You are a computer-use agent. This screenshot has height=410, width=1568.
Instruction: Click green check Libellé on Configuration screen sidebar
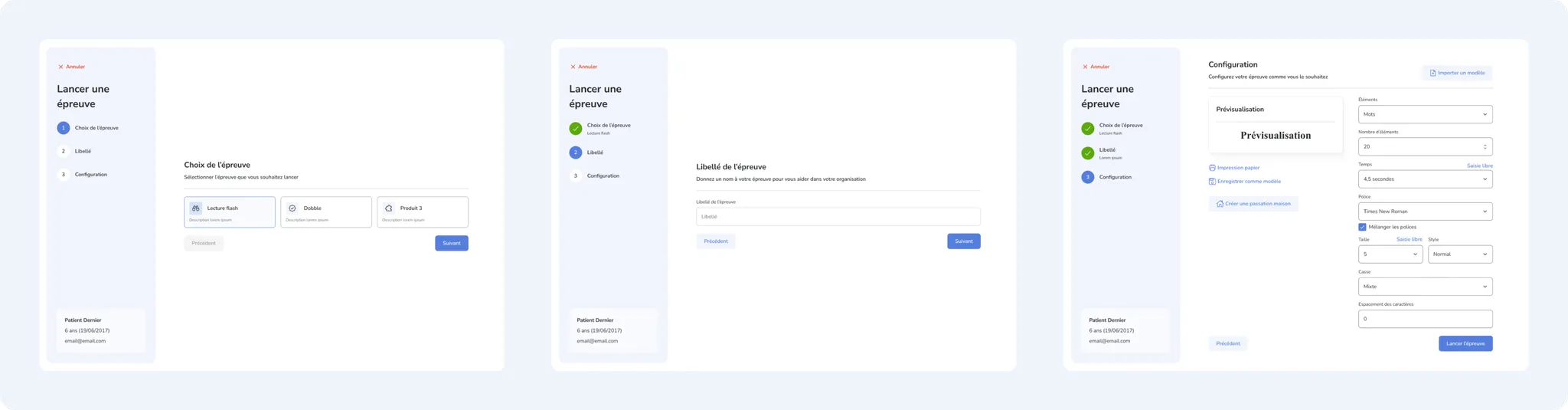(1088, 153)
